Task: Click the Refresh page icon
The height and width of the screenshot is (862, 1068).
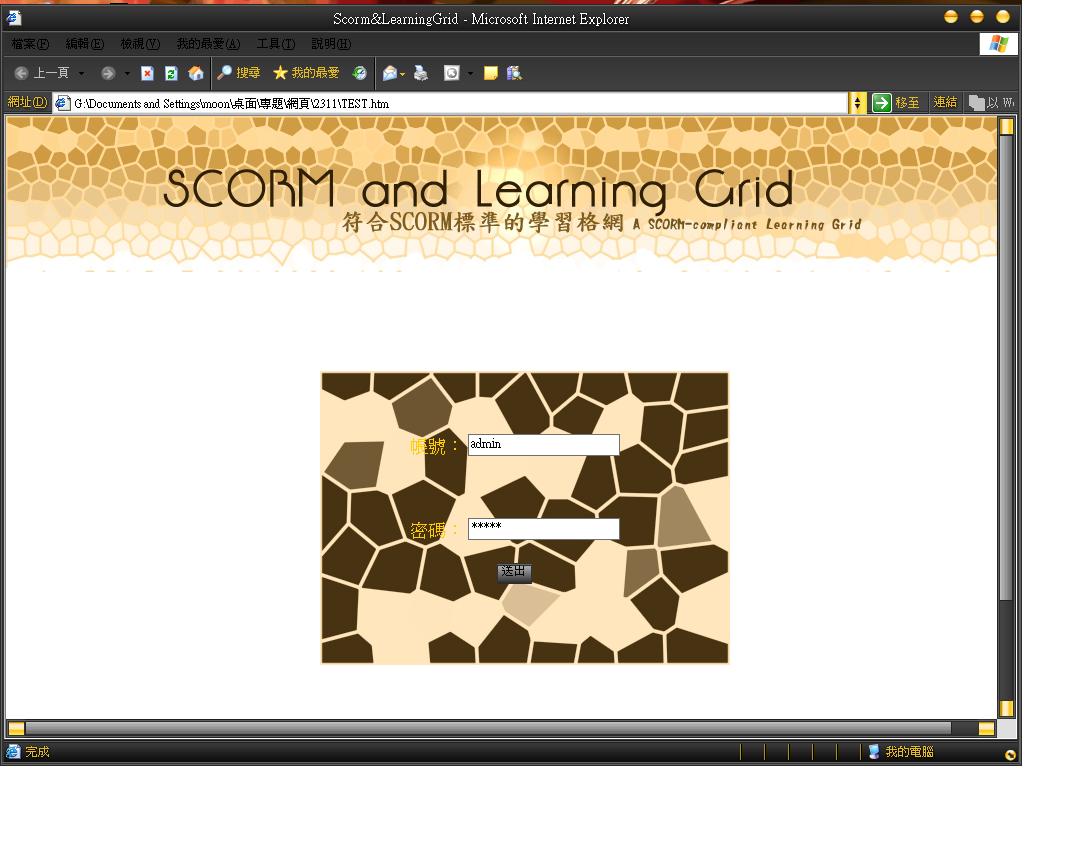Action: [x=171, y=73]
